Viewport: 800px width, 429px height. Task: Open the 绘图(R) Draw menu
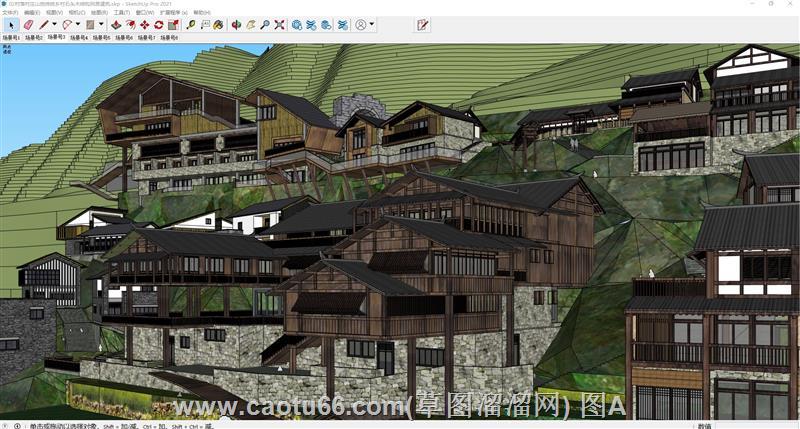coord(99,12)
